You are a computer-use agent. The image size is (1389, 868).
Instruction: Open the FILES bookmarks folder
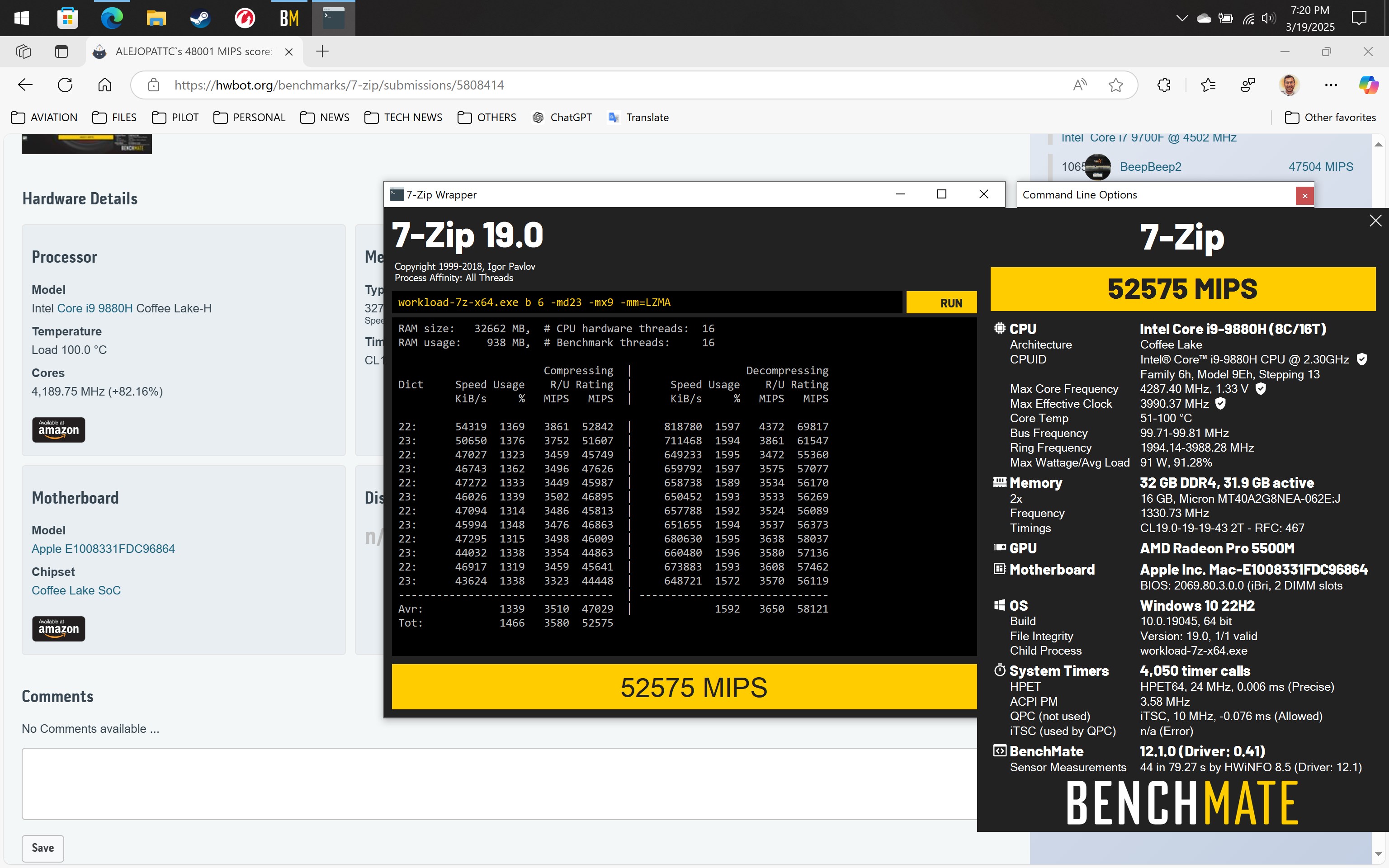(114, 117)
